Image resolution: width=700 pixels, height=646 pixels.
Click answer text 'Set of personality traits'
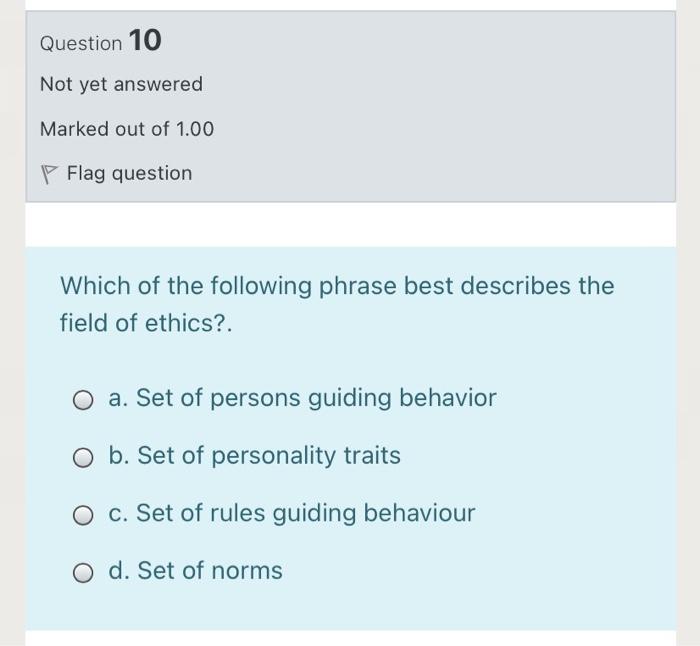[x=269, y=456]
